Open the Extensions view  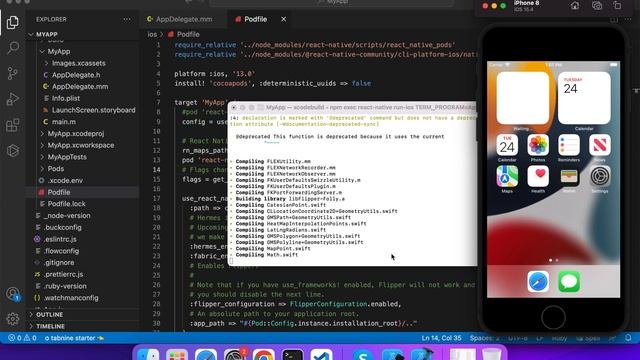(13, 125)
